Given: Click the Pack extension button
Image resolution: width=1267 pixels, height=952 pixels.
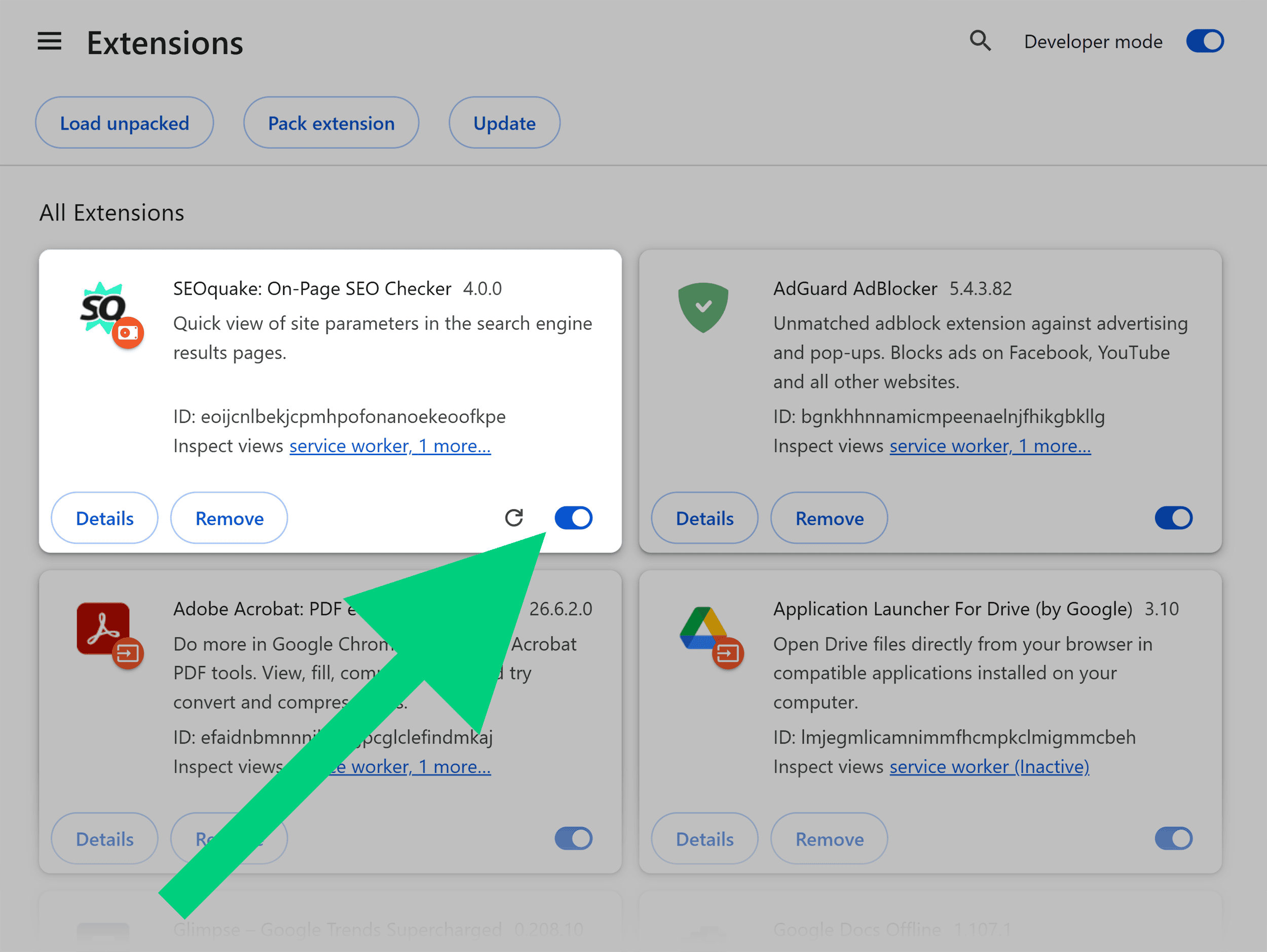Looking at the screenshot, I should tap(331, 123).
